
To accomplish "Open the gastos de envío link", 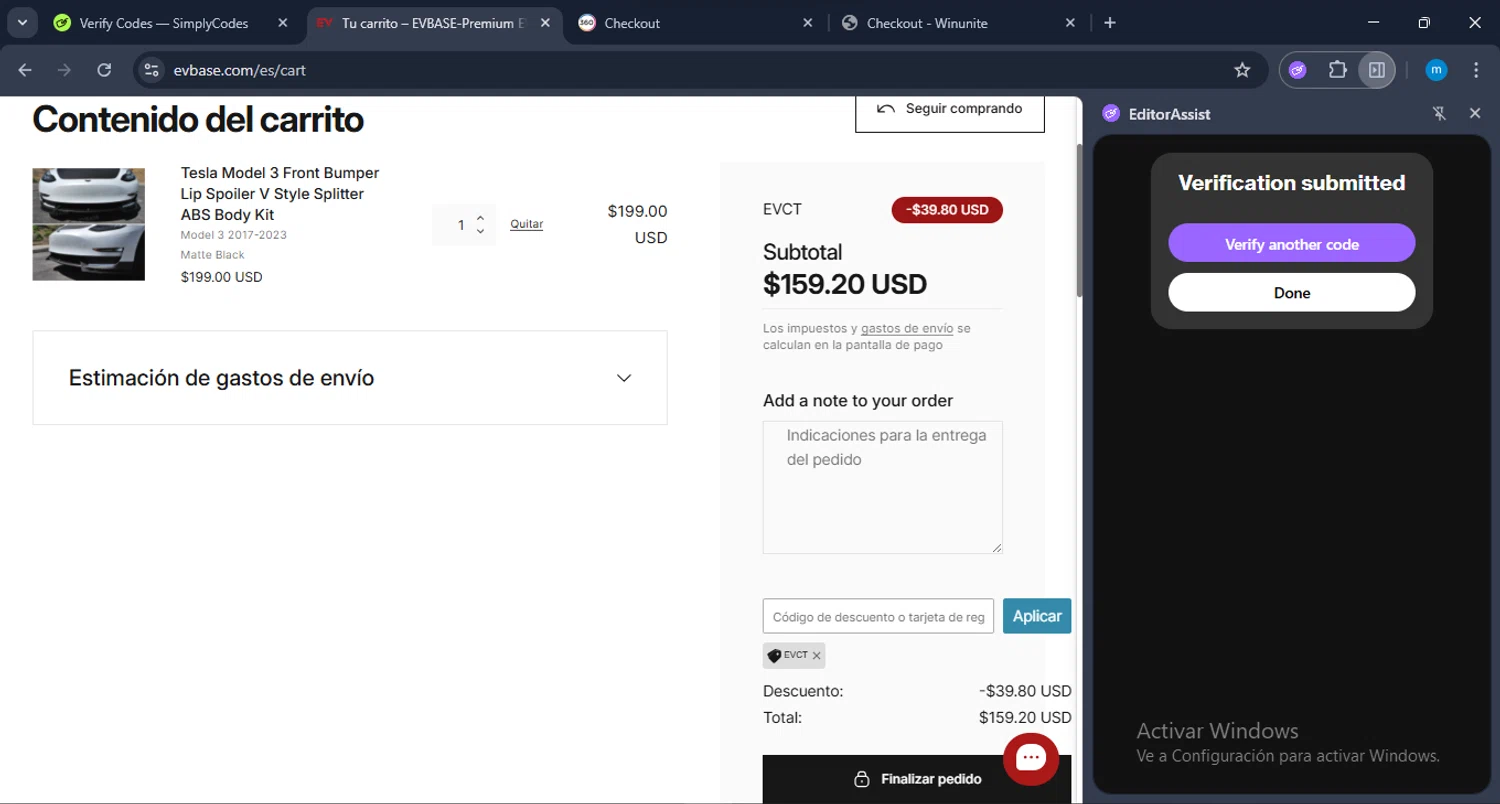I will click(907, 328).
